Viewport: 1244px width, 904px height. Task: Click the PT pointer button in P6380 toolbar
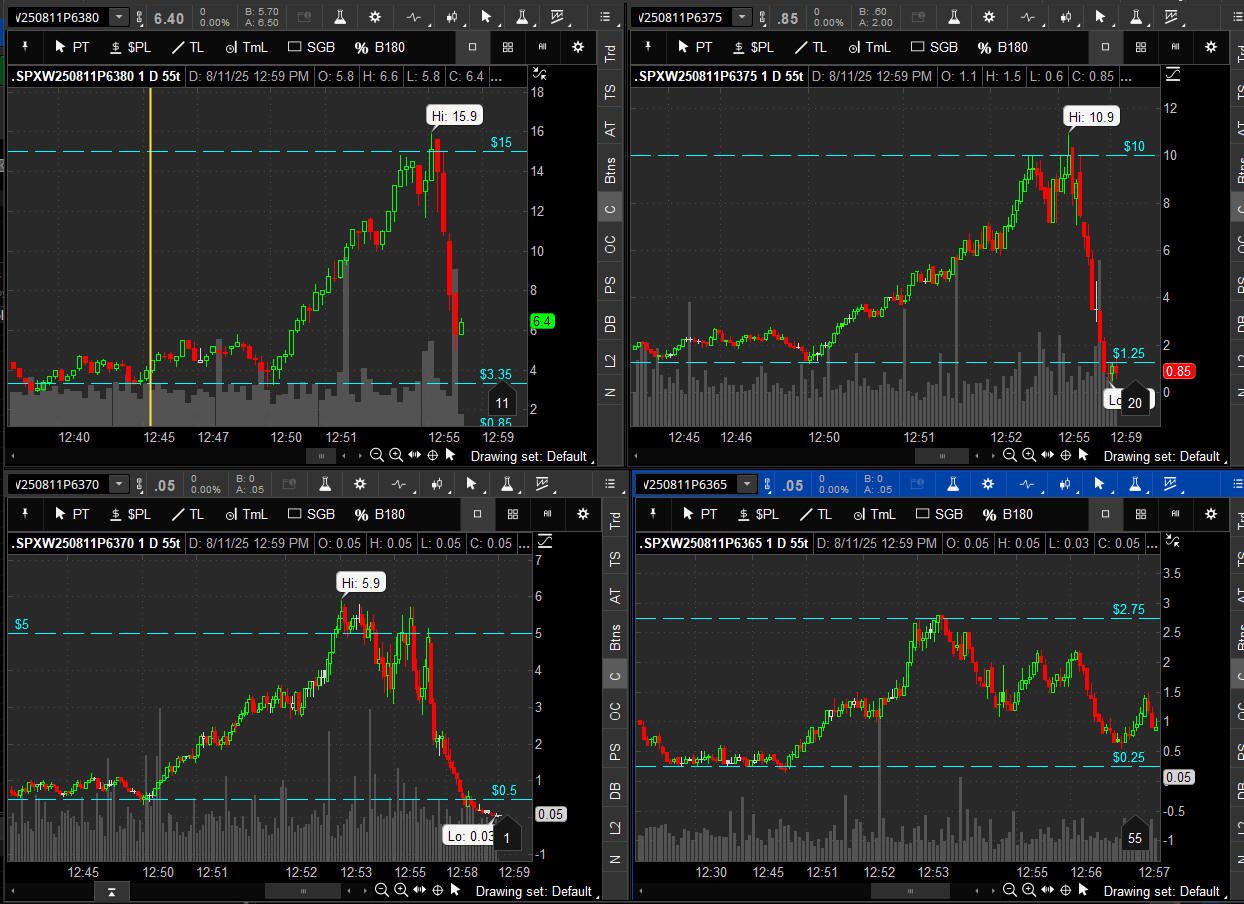pos(73,47)
